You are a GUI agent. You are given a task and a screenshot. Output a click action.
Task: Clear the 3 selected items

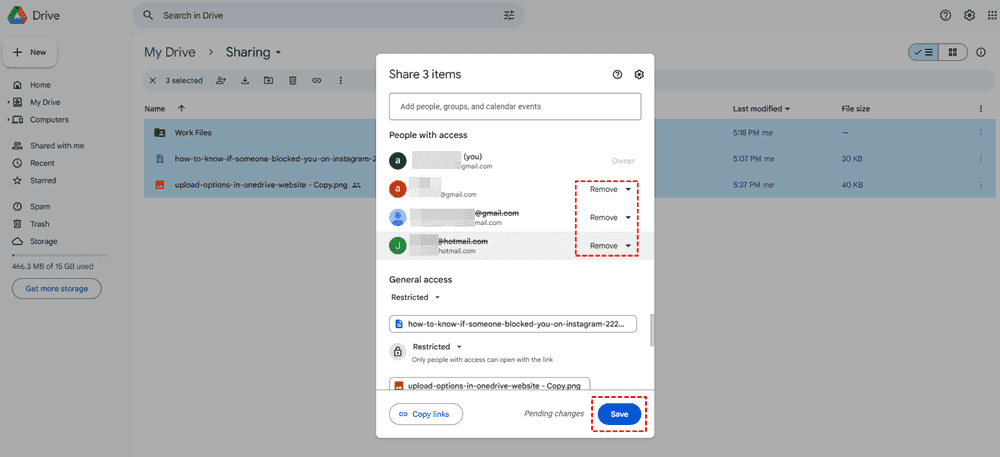(152, 80)
